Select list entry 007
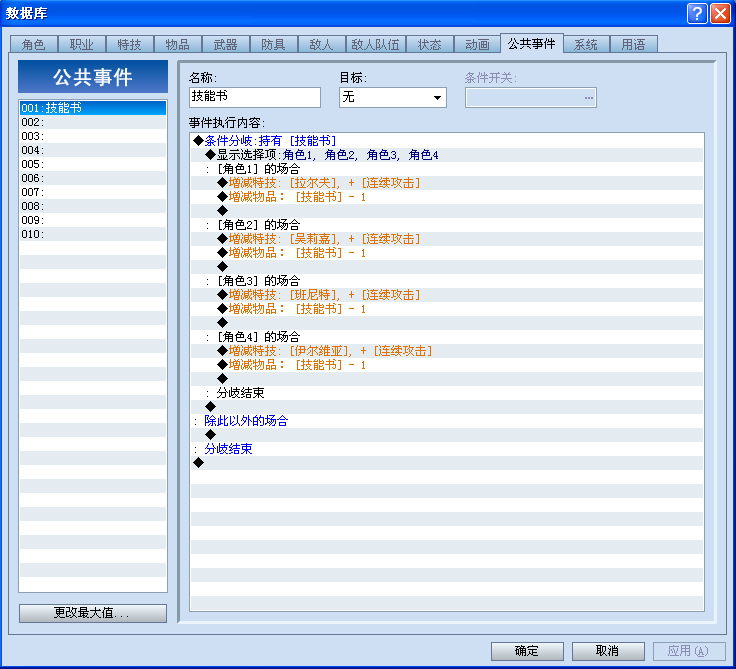 tap(93, 192)
